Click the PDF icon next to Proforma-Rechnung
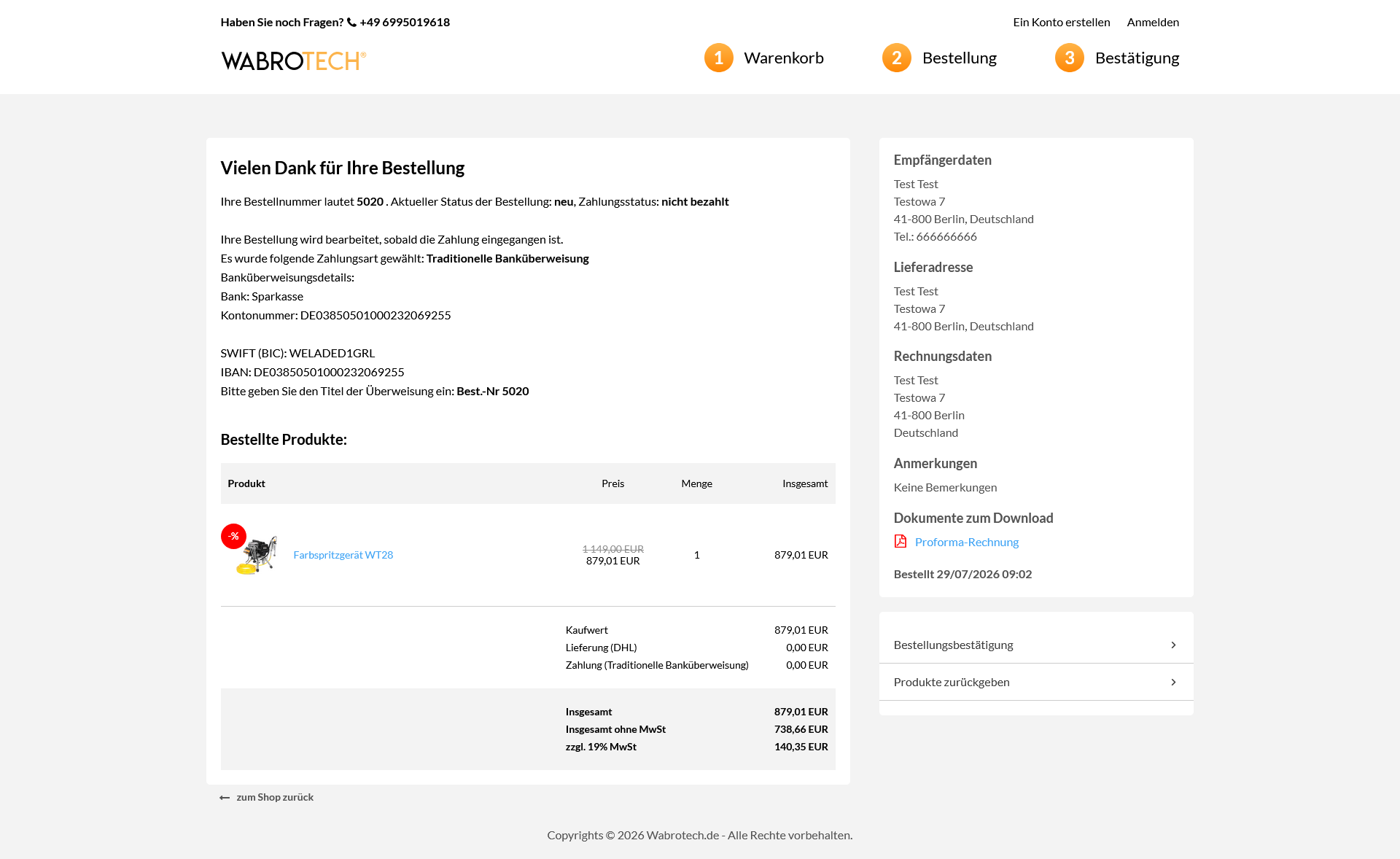The image size is (1400, 859). tap(901, 541)
